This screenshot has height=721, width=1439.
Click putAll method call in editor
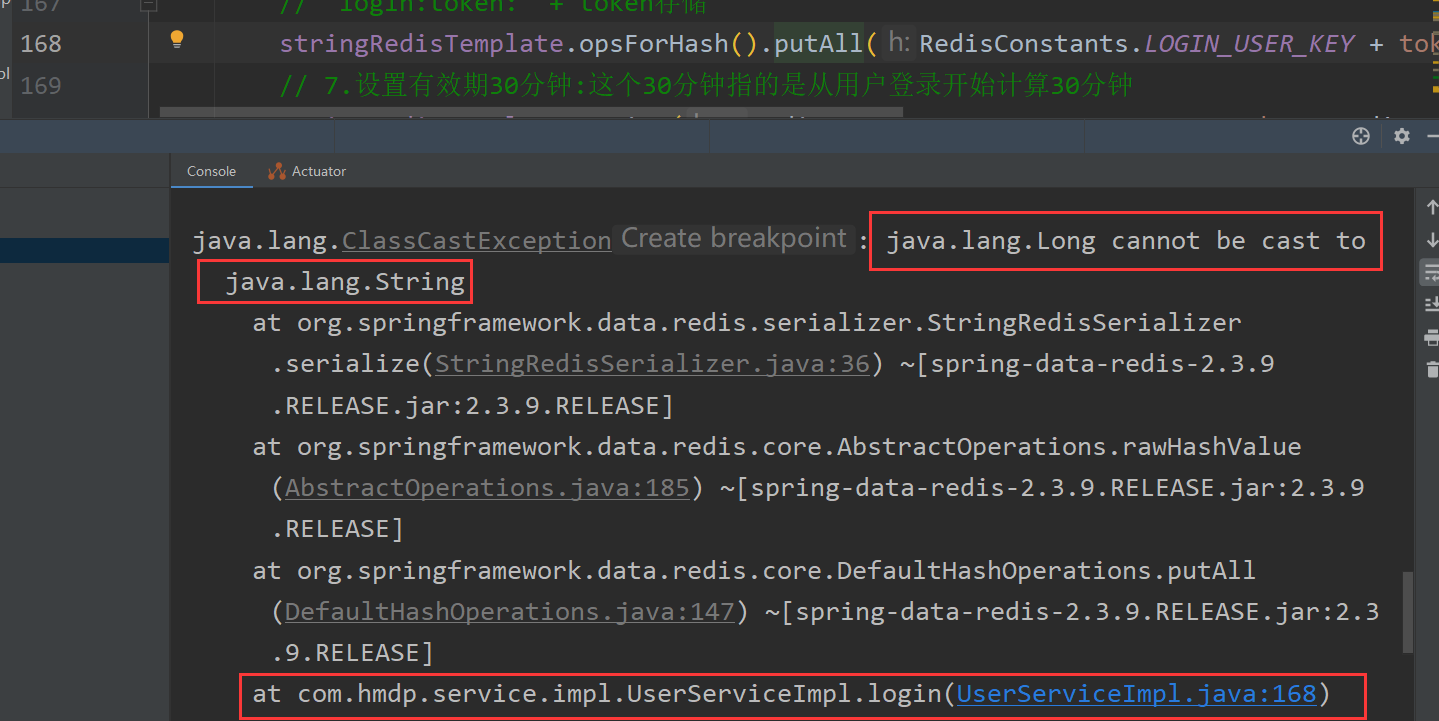pyautogui.click(x=819, y=44)
